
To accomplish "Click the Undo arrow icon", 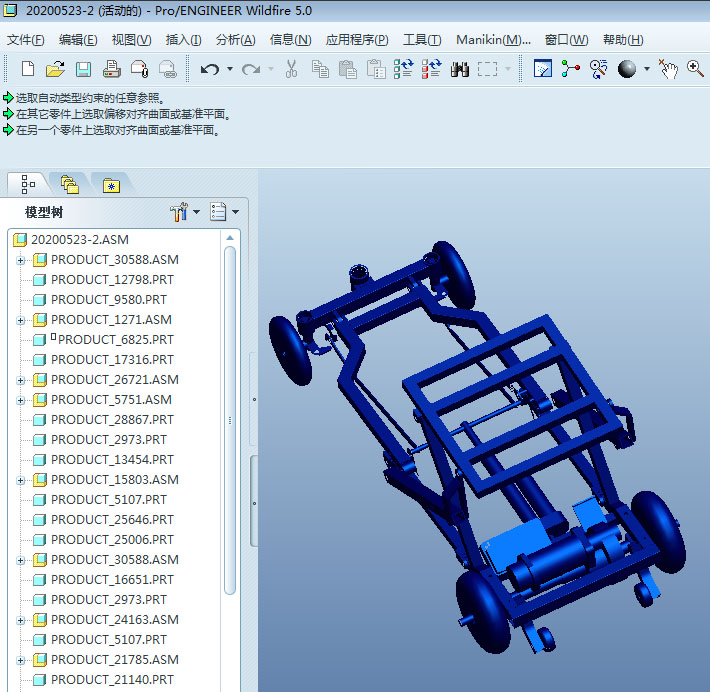I will (x=210, y=69).
